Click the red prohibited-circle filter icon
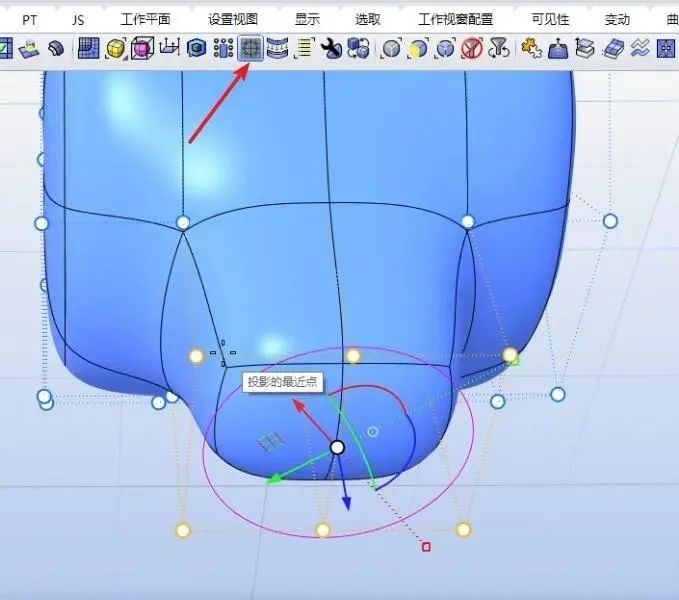The width and height of the screenshot is (679, 600). 472,48
